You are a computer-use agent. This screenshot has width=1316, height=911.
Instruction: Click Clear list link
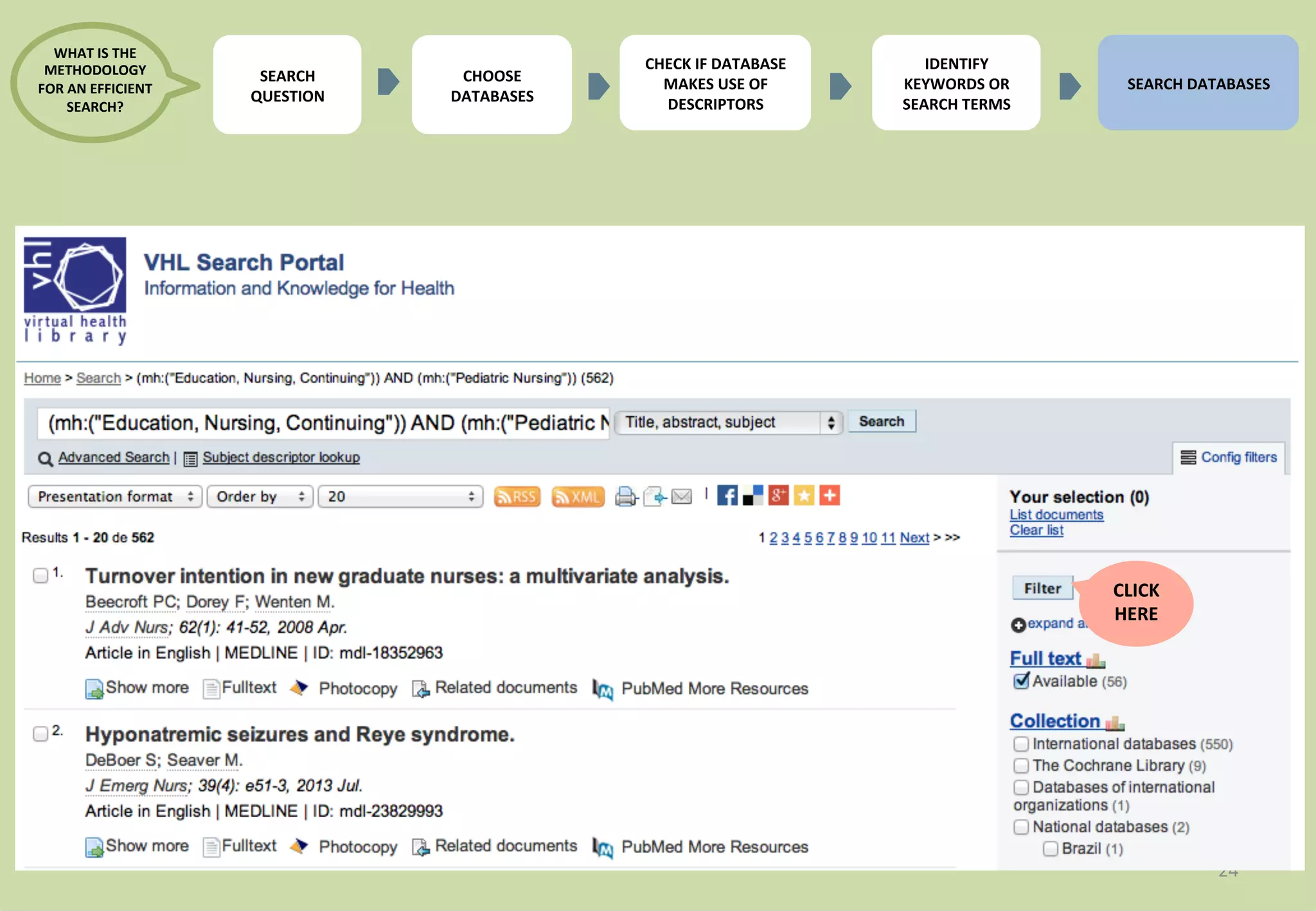coord(1036,530)
